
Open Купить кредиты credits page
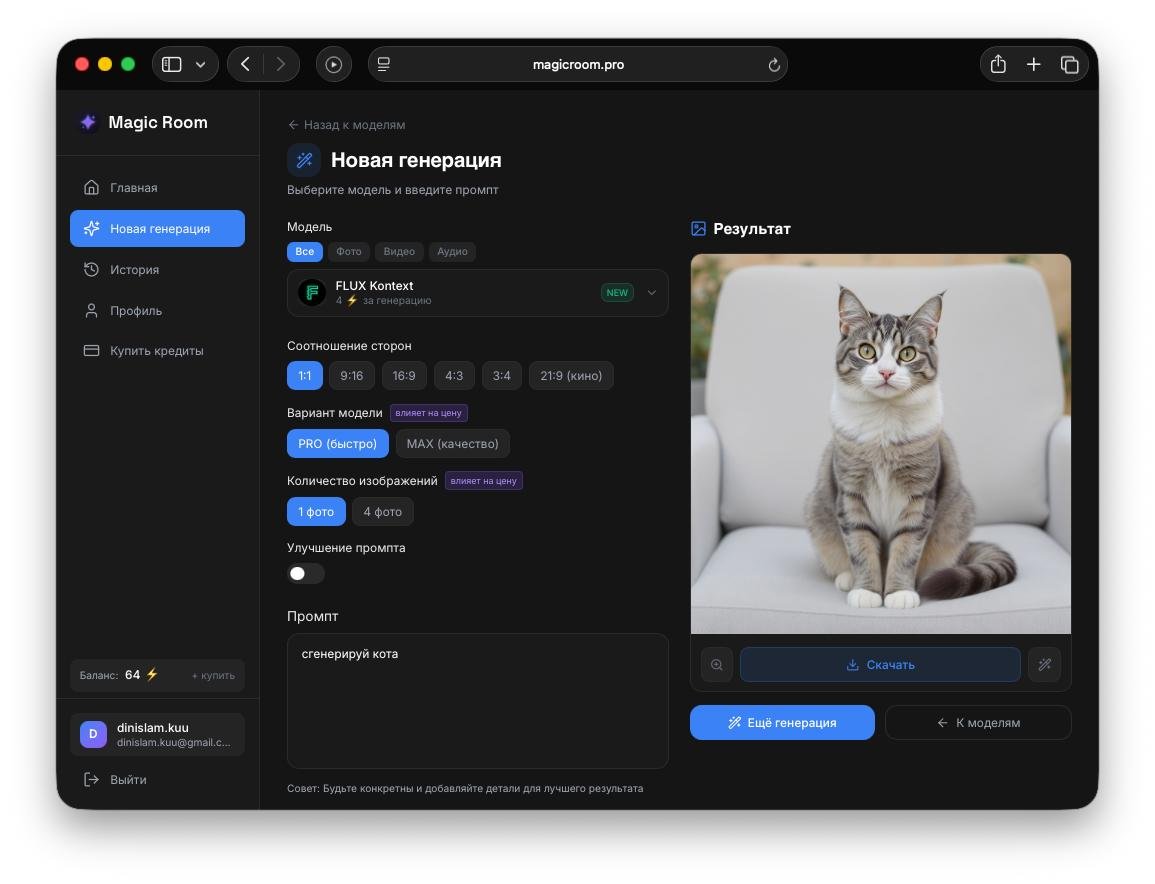[x=157, y=351]
